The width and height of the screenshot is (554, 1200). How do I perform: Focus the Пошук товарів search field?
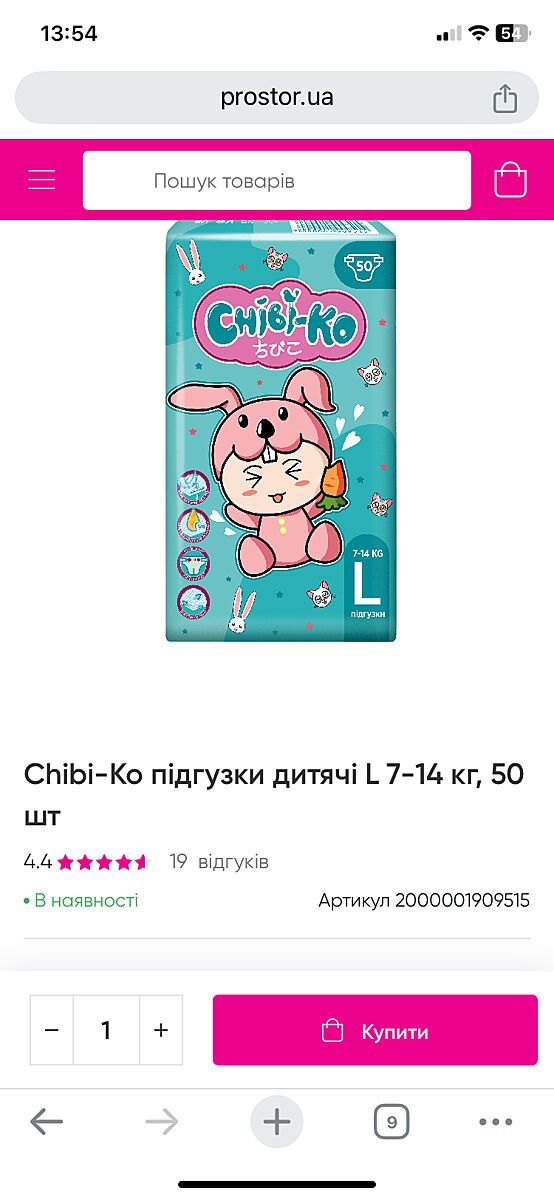pos(277,181)
